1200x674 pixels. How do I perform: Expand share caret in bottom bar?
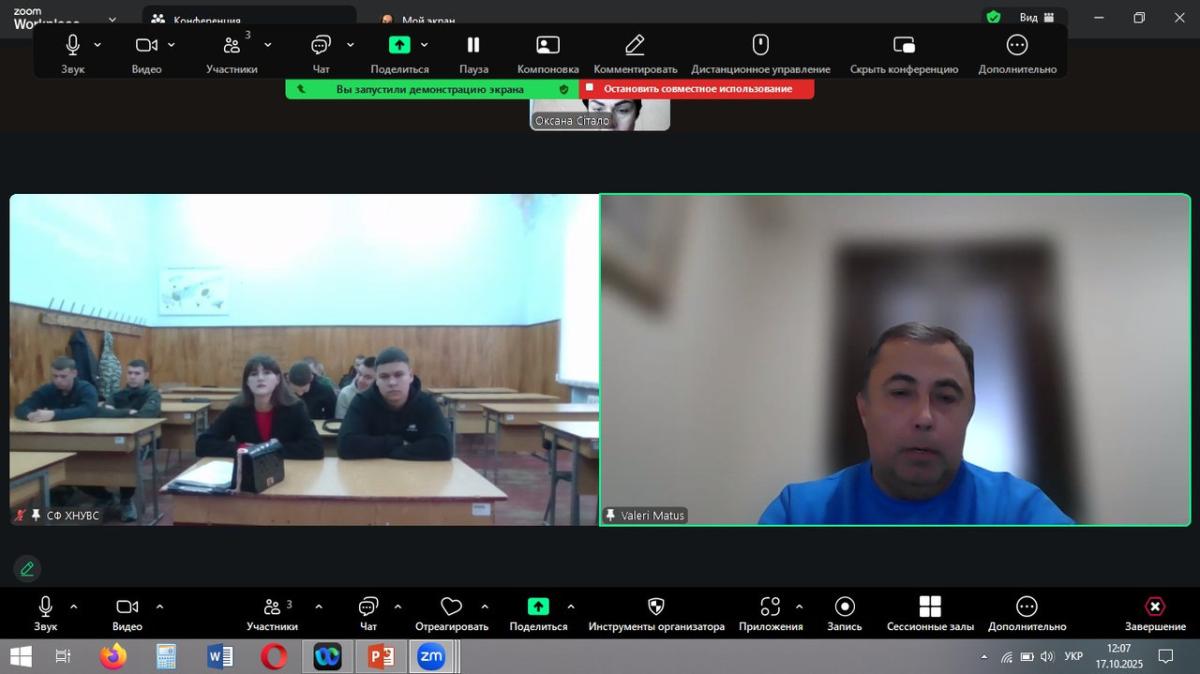[570, 606]
